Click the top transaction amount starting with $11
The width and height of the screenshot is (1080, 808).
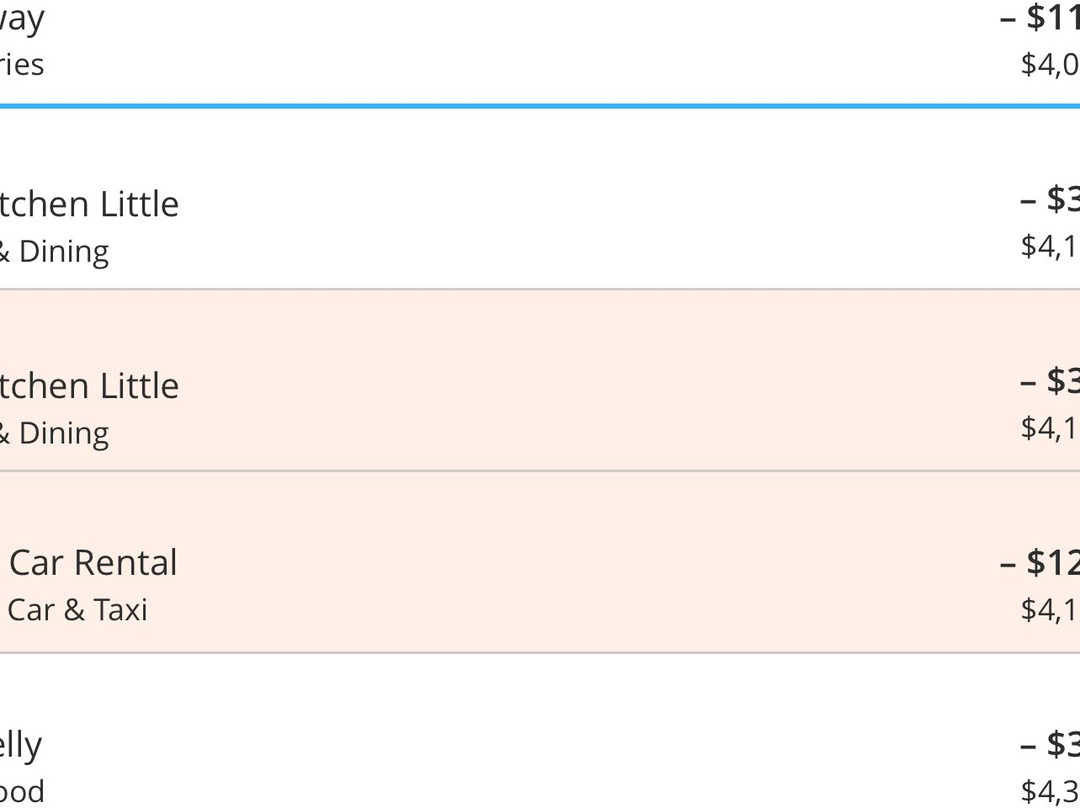pos(1040,18)
